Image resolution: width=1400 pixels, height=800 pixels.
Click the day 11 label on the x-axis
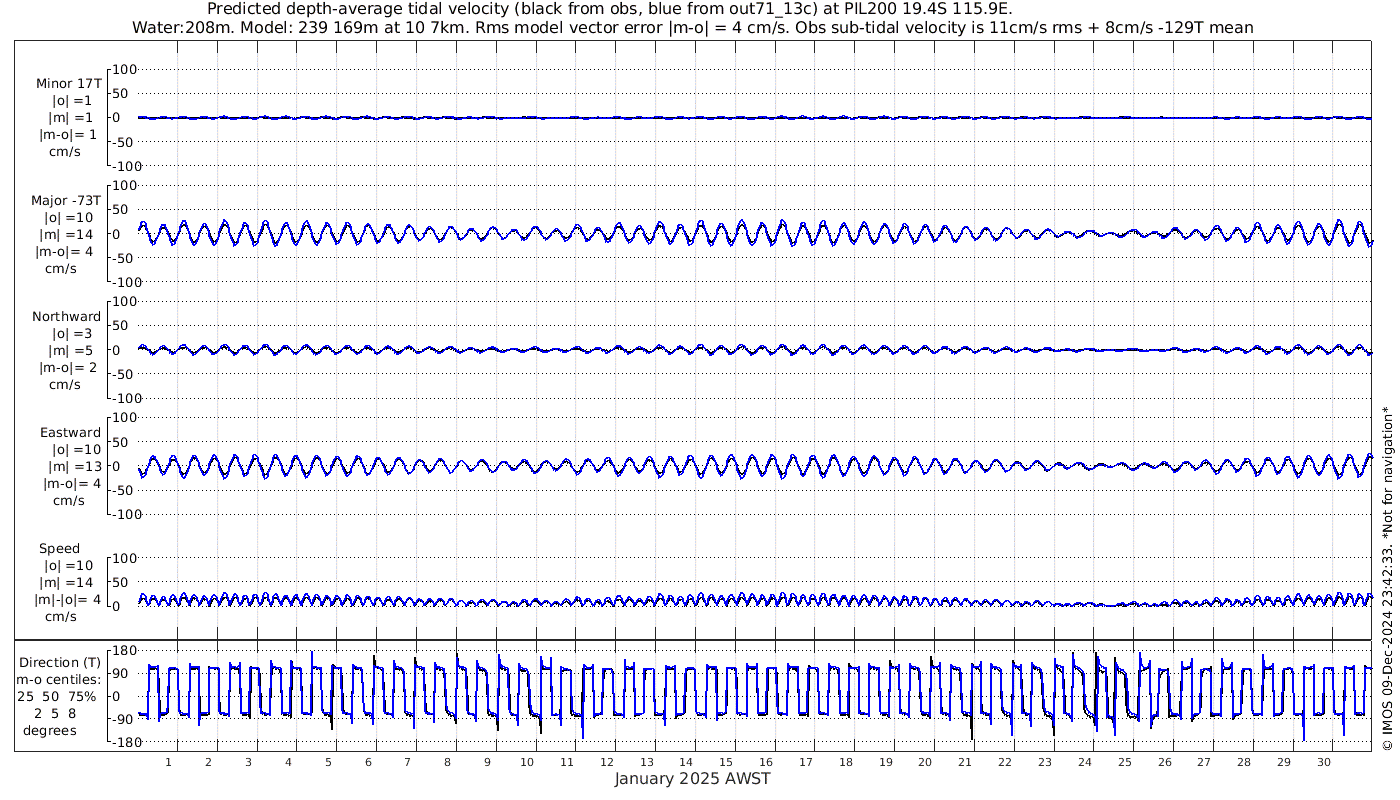point(566,762)
